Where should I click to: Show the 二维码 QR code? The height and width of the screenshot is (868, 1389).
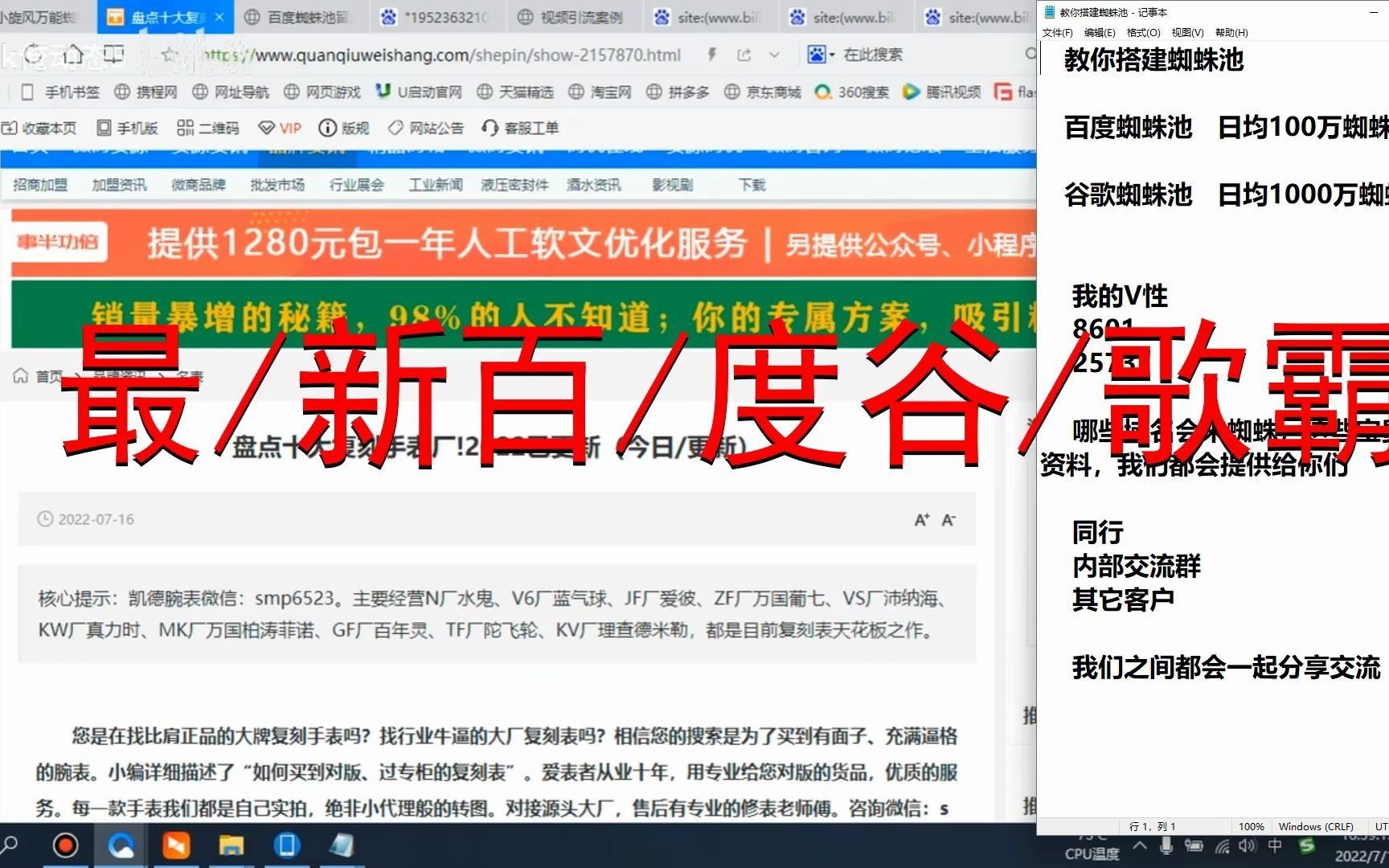[208, 128]
